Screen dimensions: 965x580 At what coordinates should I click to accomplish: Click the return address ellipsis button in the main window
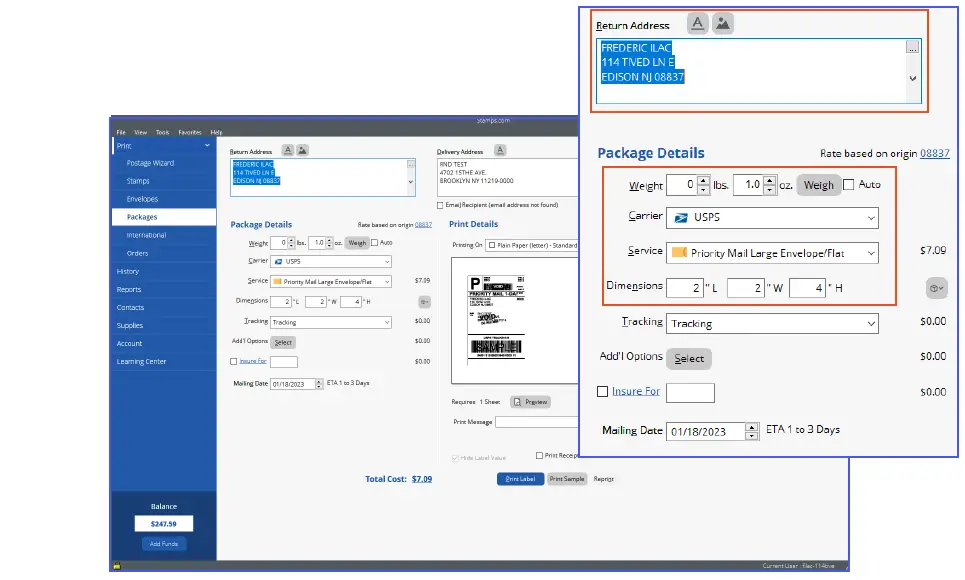[410, 164]
